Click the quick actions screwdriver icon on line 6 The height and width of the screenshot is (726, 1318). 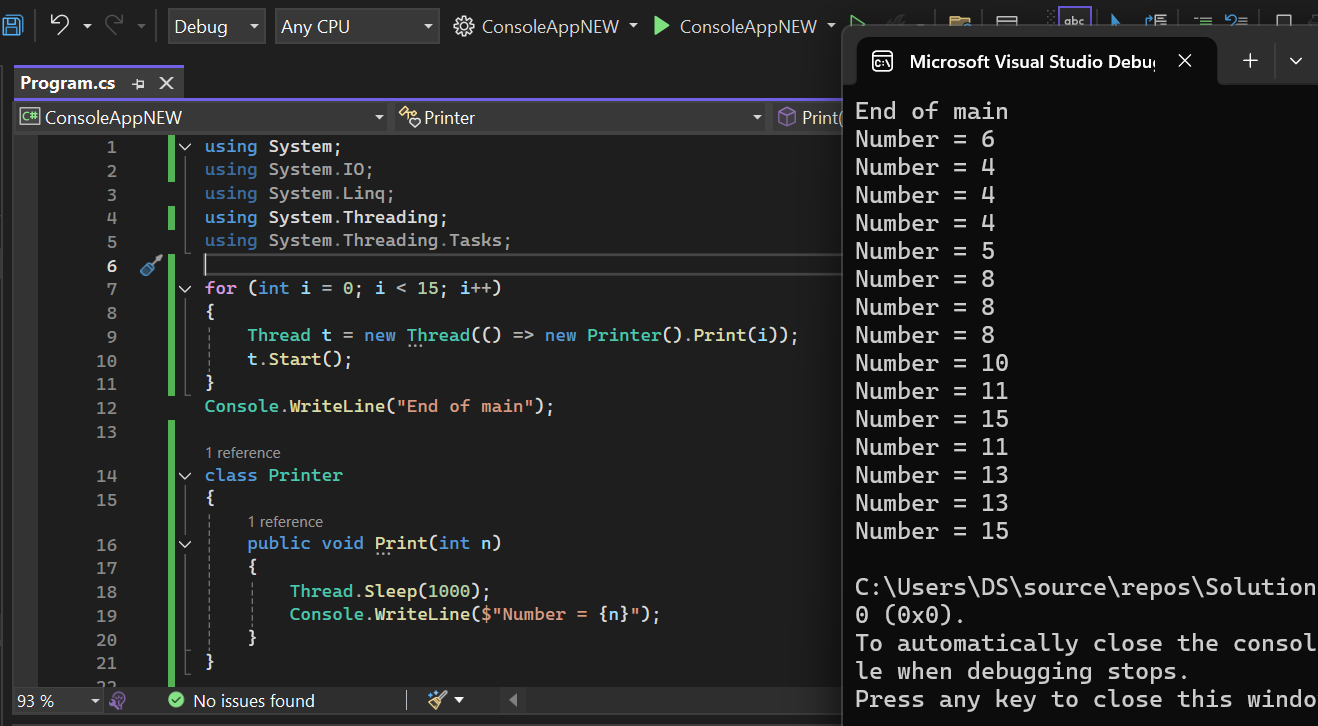click(151, 265)
